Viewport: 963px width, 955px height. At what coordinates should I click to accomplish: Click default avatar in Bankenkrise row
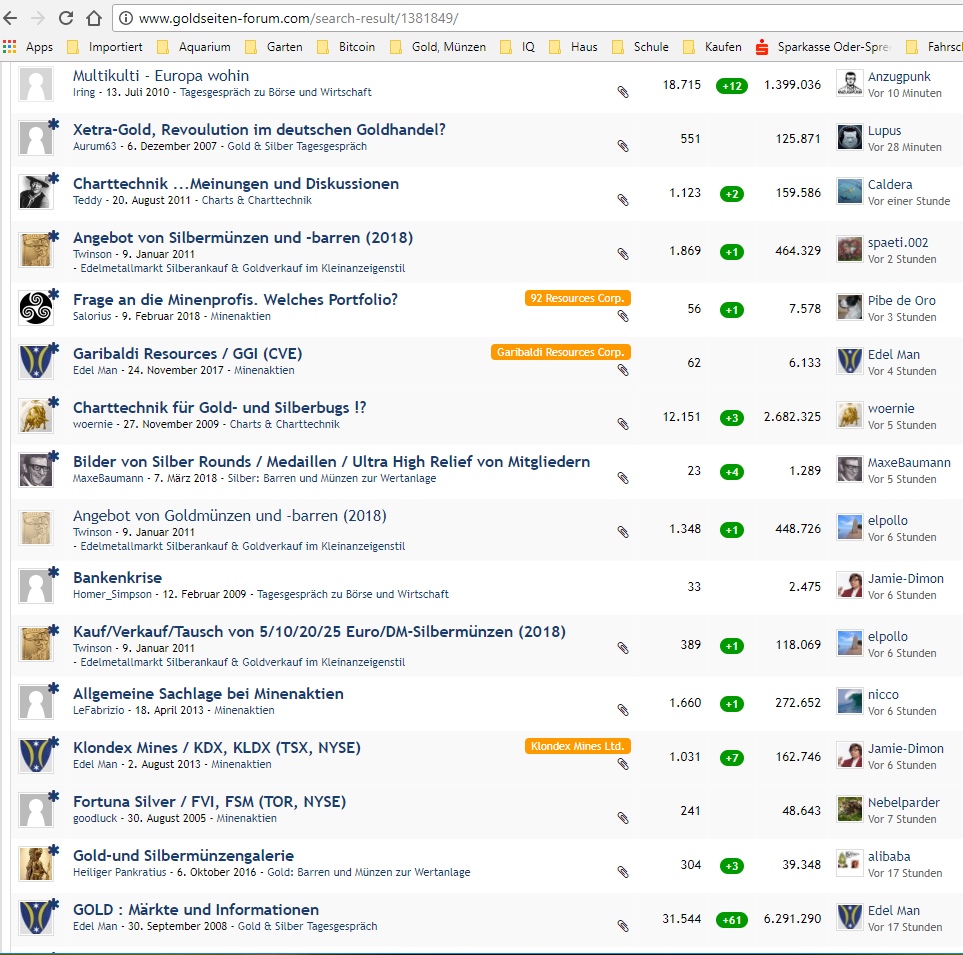[36, 587]
